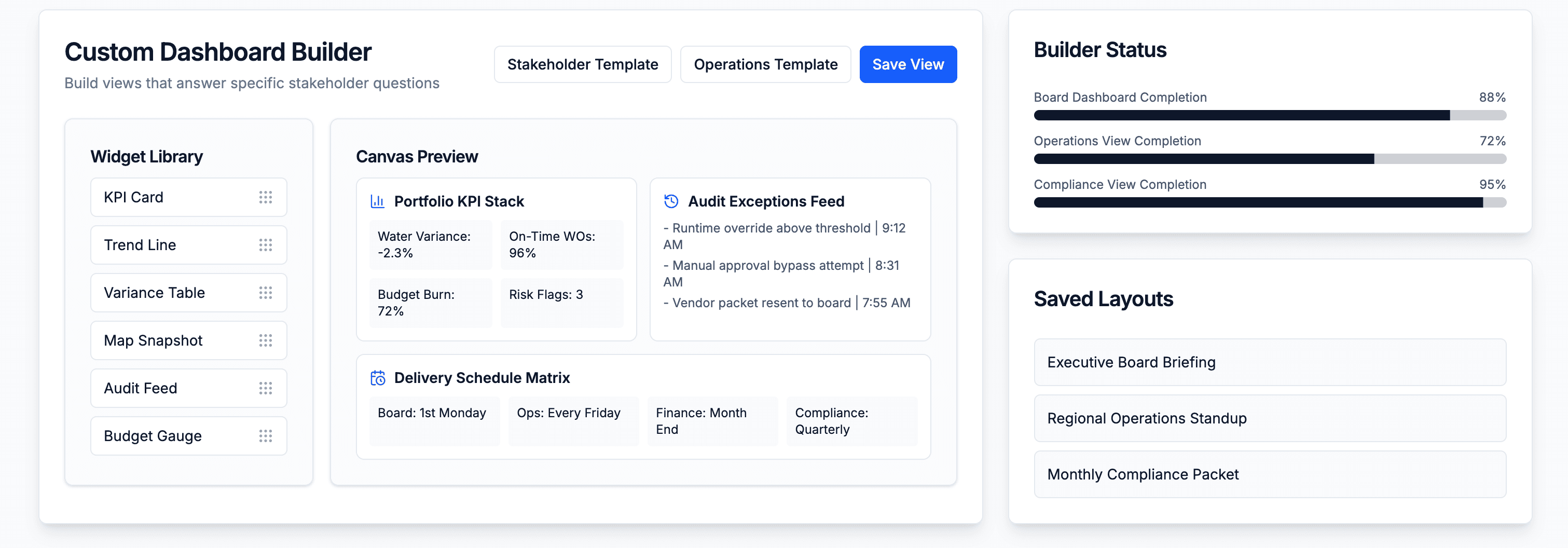Grab the drag handle on Variance Table widget
1568x548 pixels.
pyautogui.click(x=266, y=292)
